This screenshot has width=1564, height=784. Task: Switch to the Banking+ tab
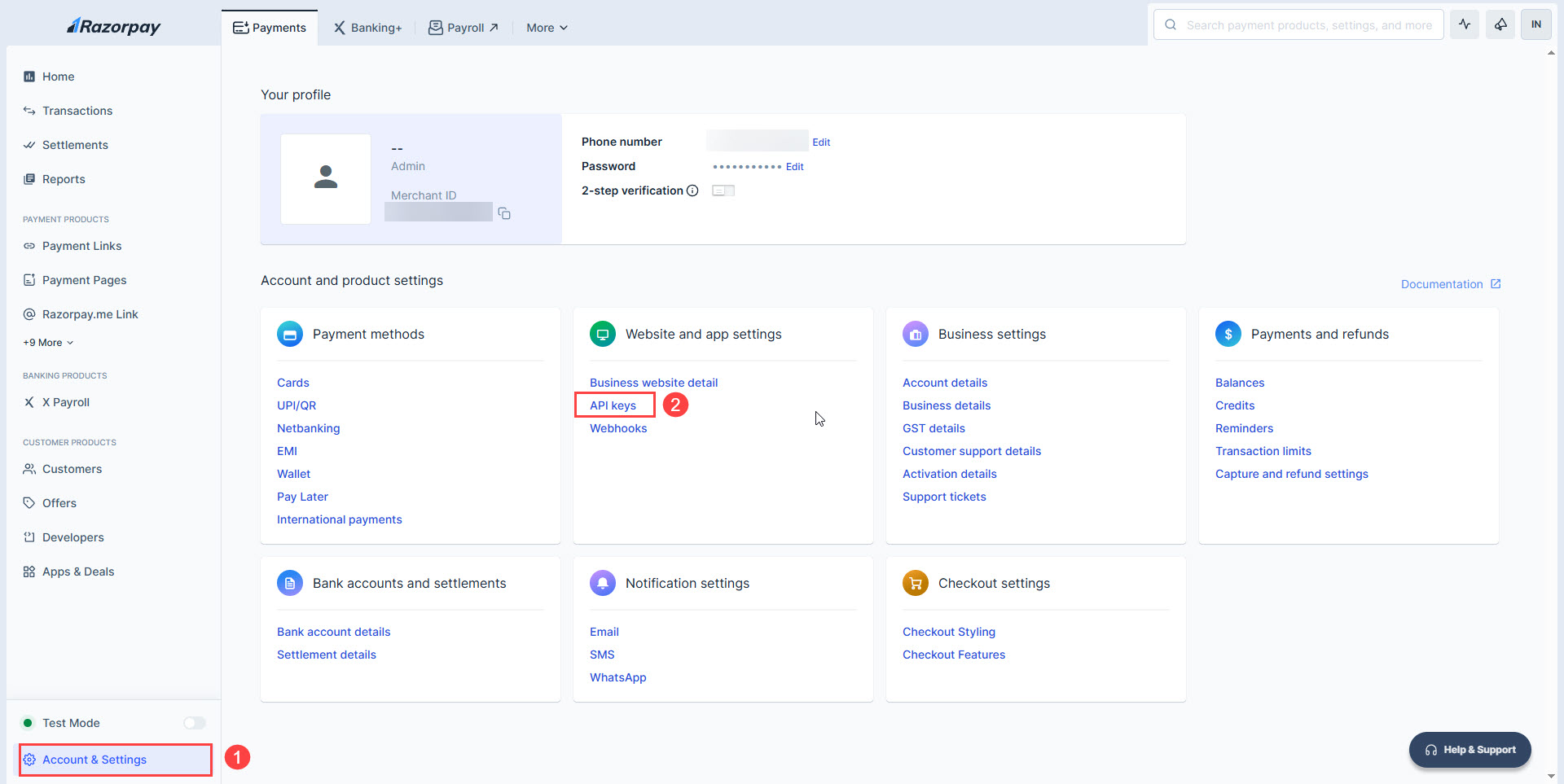coord(367,28)
